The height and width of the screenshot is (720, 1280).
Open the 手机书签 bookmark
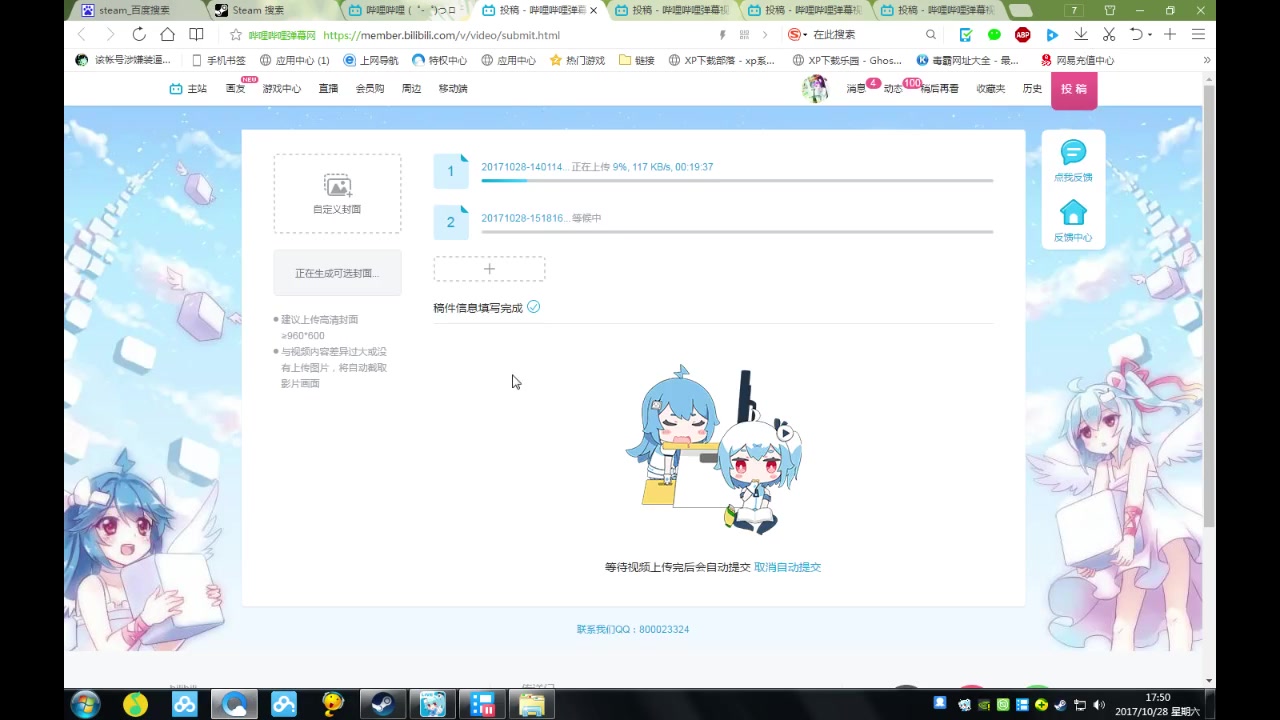[218, 60]
